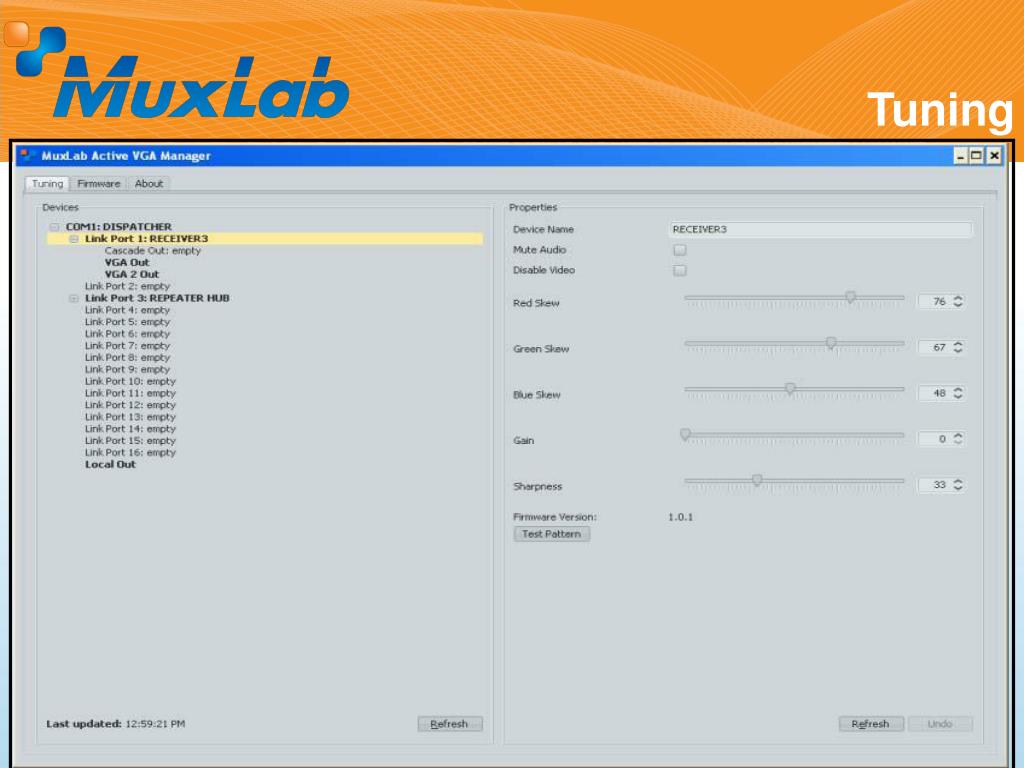Click the MuxLab app icon in title bar
Viewport: 1024px width, 768px height.
pyautogui.click(x=27, y=155)
